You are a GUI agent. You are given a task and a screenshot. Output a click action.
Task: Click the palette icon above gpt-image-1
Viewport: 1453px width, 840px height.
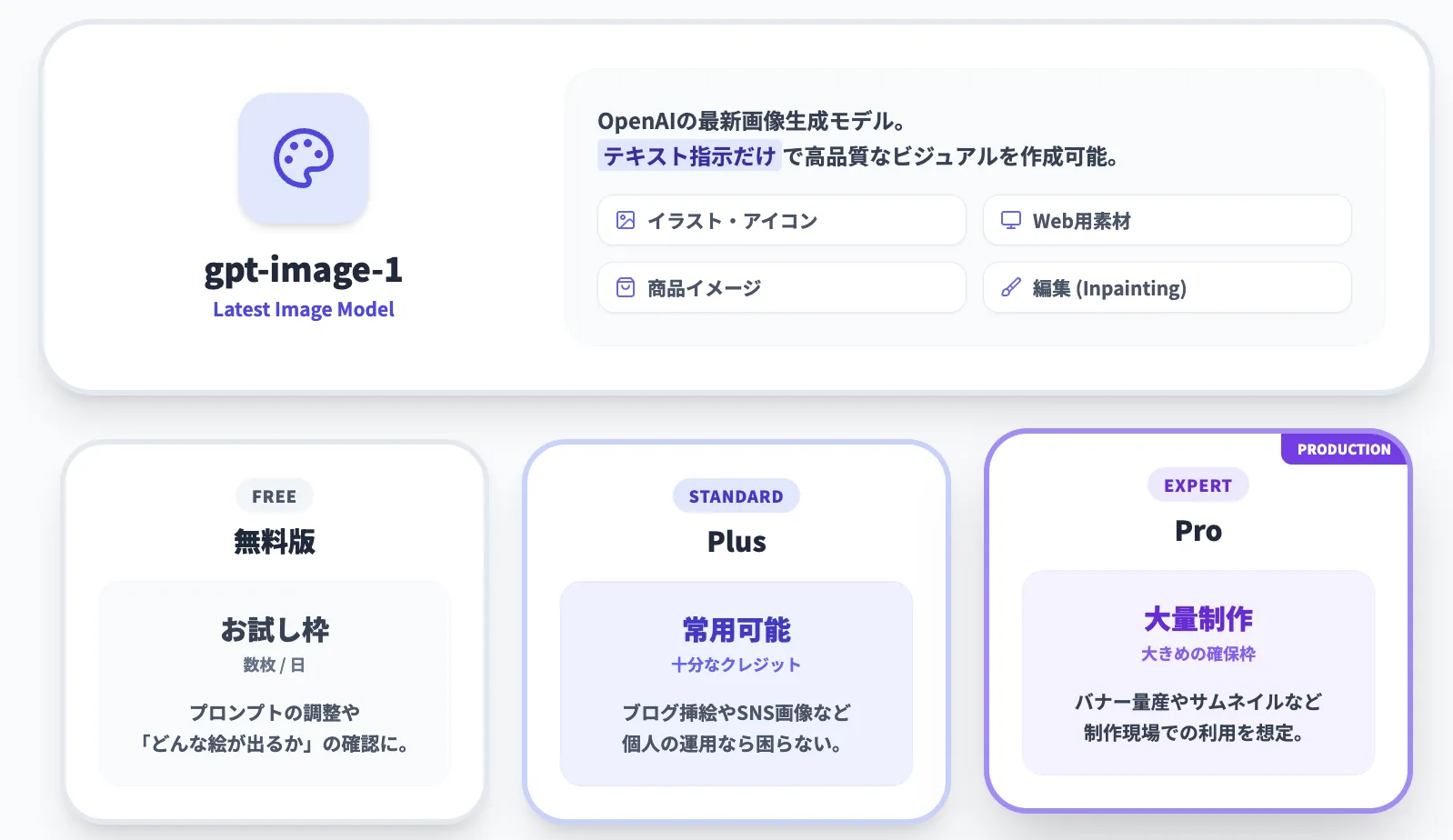[x=304, y=158]
